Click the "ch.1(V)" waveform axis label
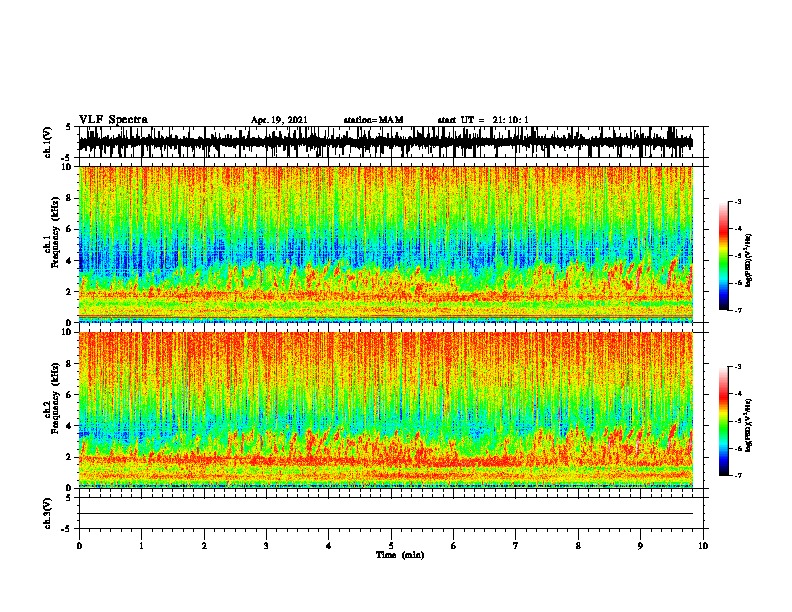 (48, 142)
